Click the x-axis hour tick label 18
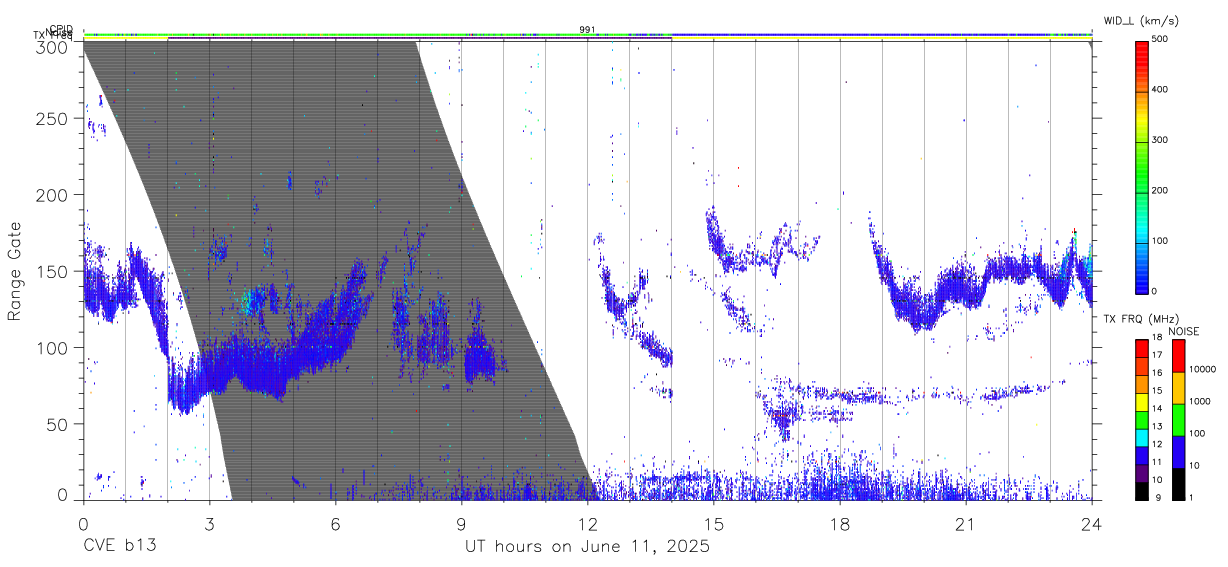 [839, 523]
